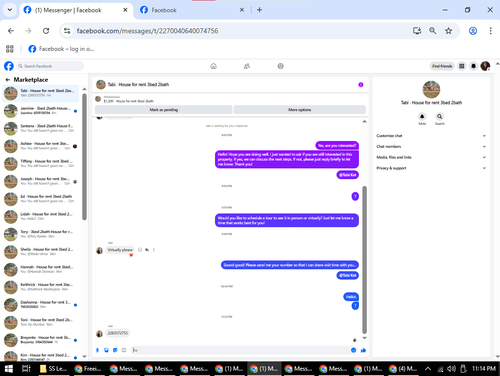Open the Chrome three-dot menu
The height and width of the screenshot is (376, 500).
point(490,31)
